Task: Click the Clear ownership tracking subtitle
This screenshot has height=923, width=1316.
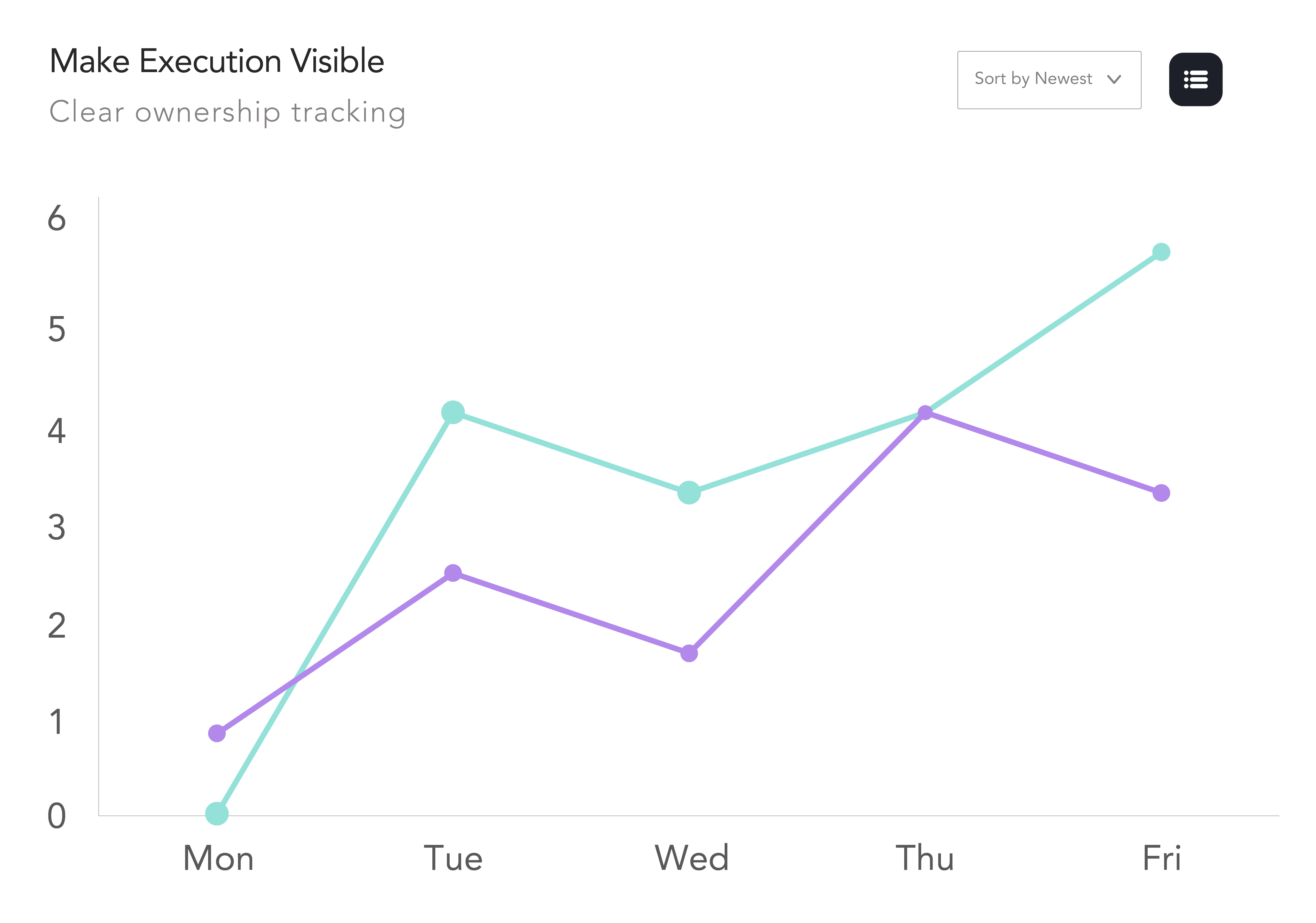Action: point(228,112)
